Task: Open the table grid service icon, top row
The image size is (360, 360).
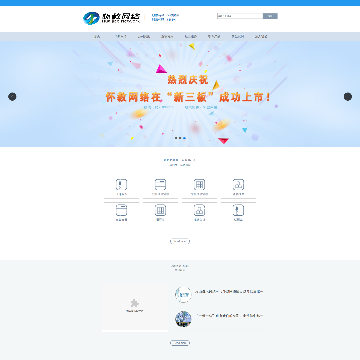Action: pos(199,184)
